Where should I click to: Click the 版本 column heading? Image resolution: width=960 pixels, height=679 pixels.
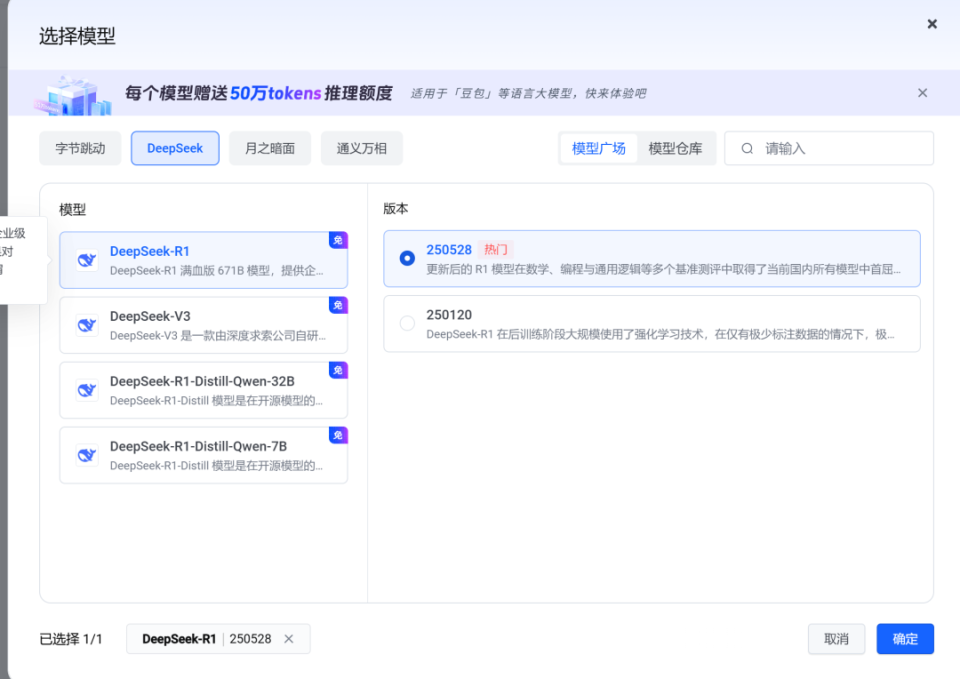click(396, 209)
